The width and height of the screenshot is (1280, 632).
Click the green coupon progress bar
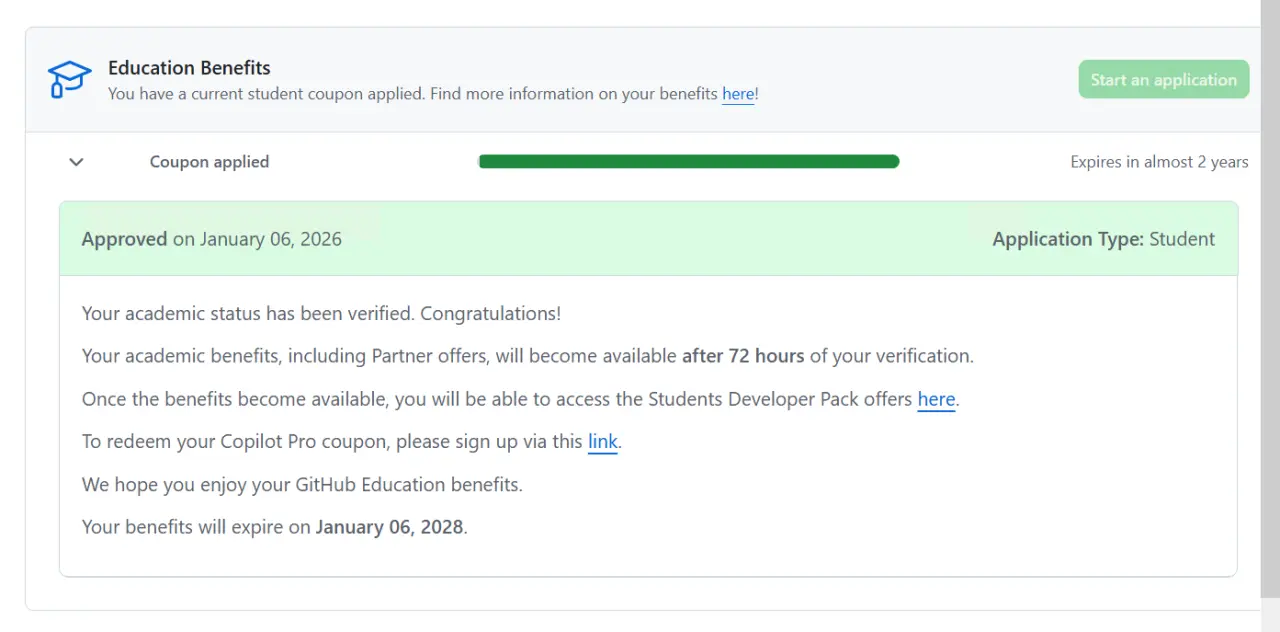689,162
